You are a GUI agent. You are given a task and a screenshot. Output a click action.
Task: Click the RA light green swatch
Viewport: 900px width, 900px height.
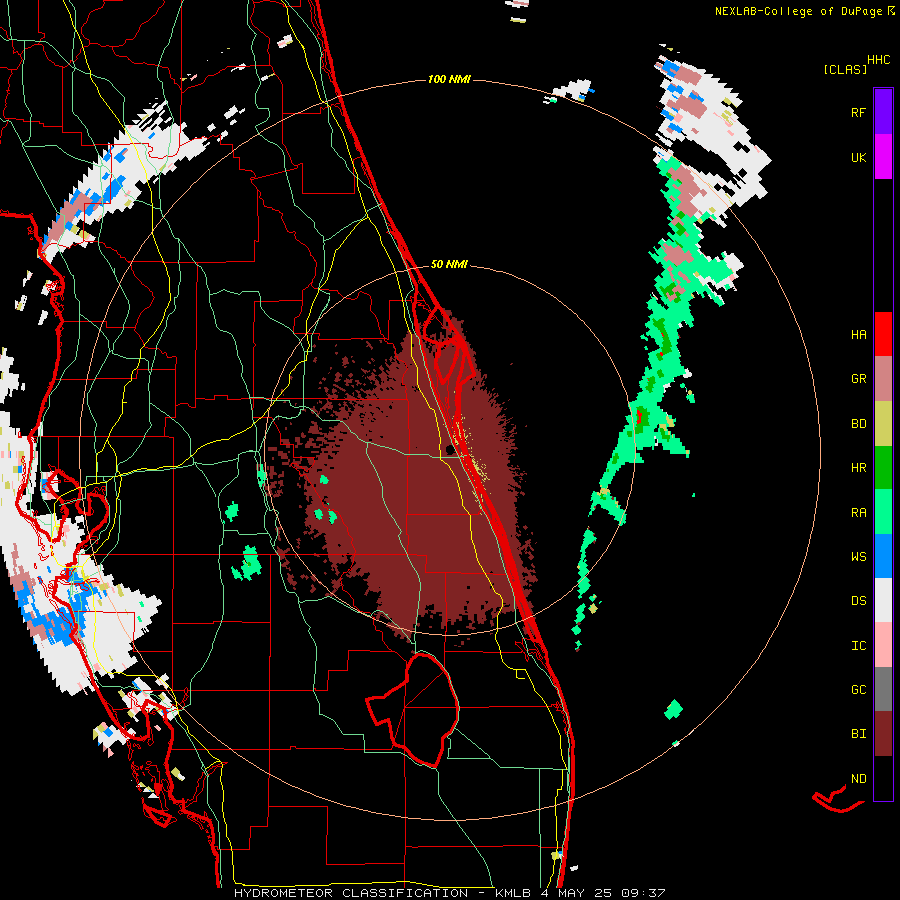click(883, 512)
